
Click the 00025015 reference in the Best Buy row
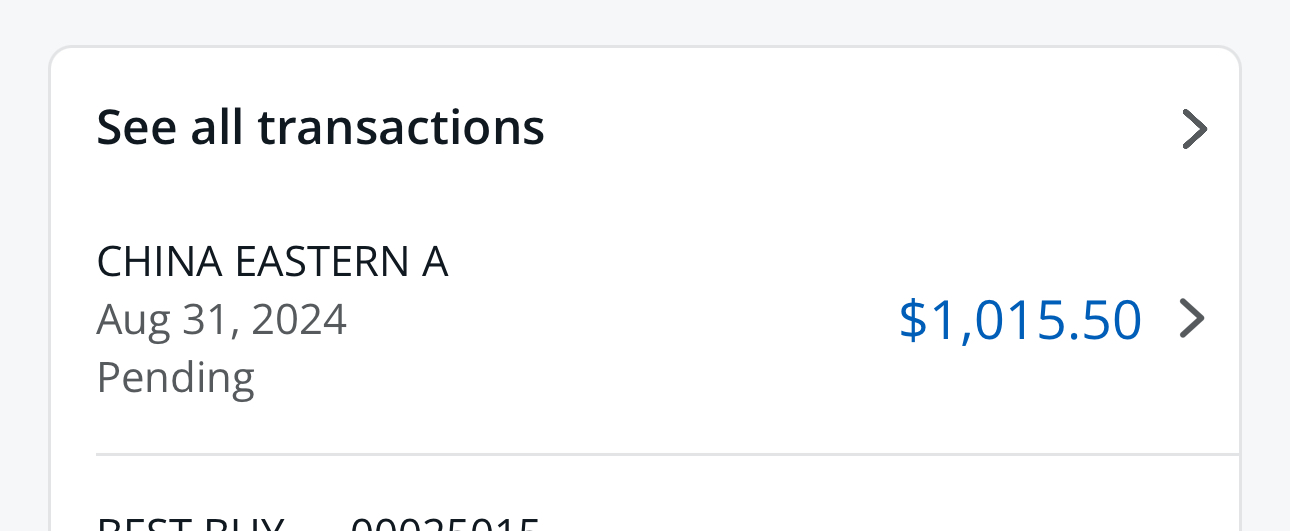click(445, 523)
